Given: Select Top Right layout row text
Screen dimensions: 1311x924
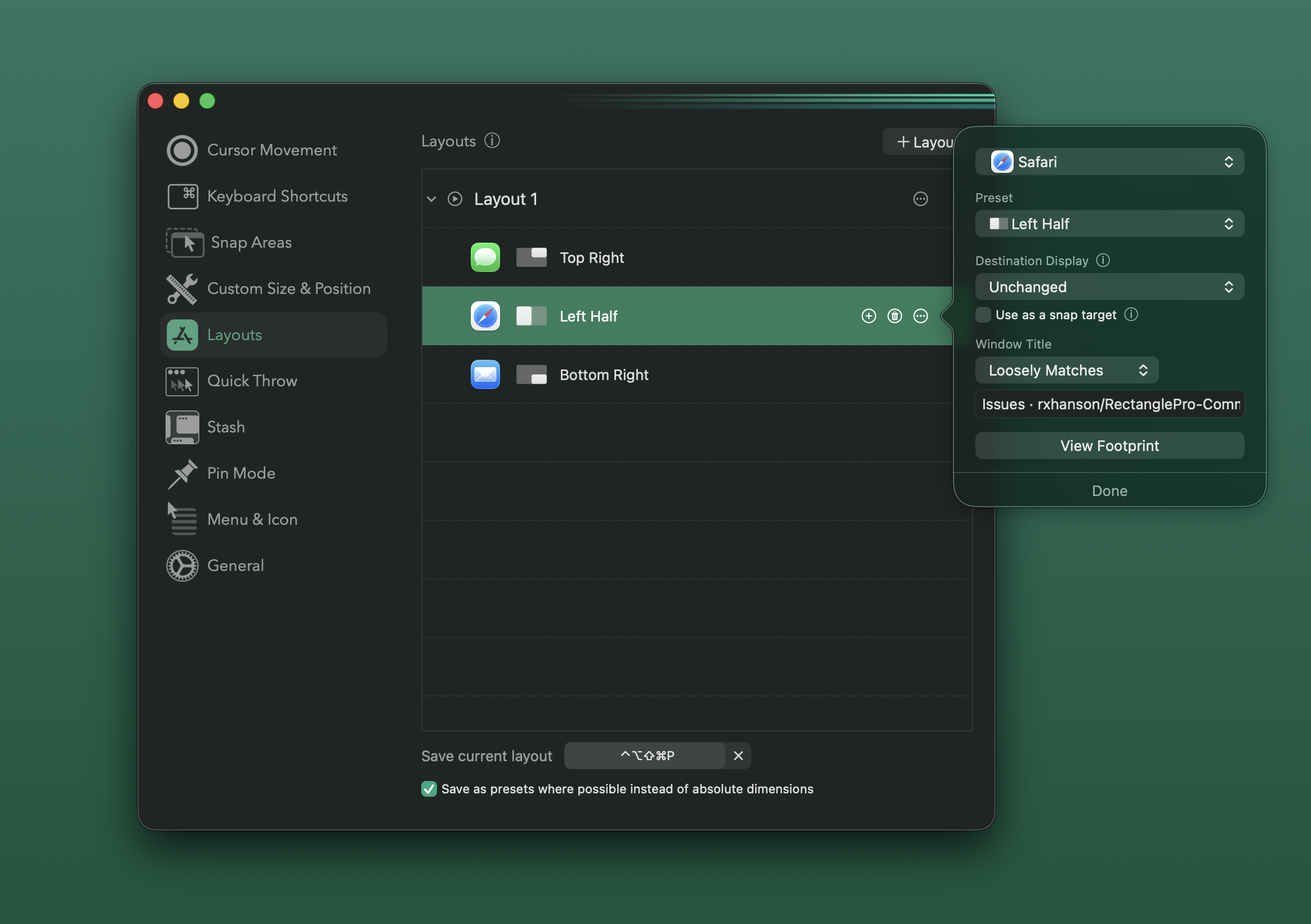Looking at the screenshot, I should click(x=591, y=257).
